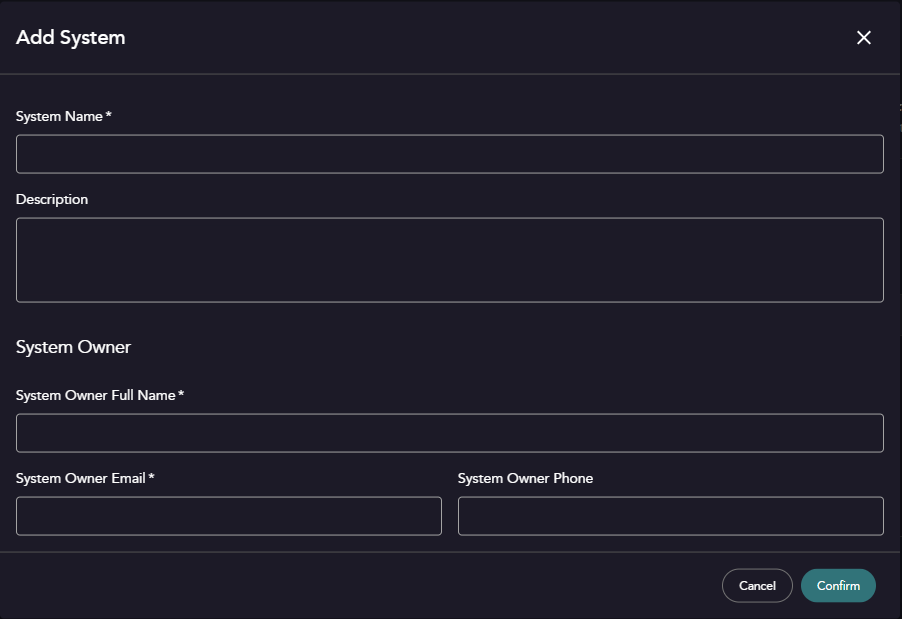Click the Description label
The height and width of the screenshot is (619, 902).
pyautogui.click(x=51, y=199)
